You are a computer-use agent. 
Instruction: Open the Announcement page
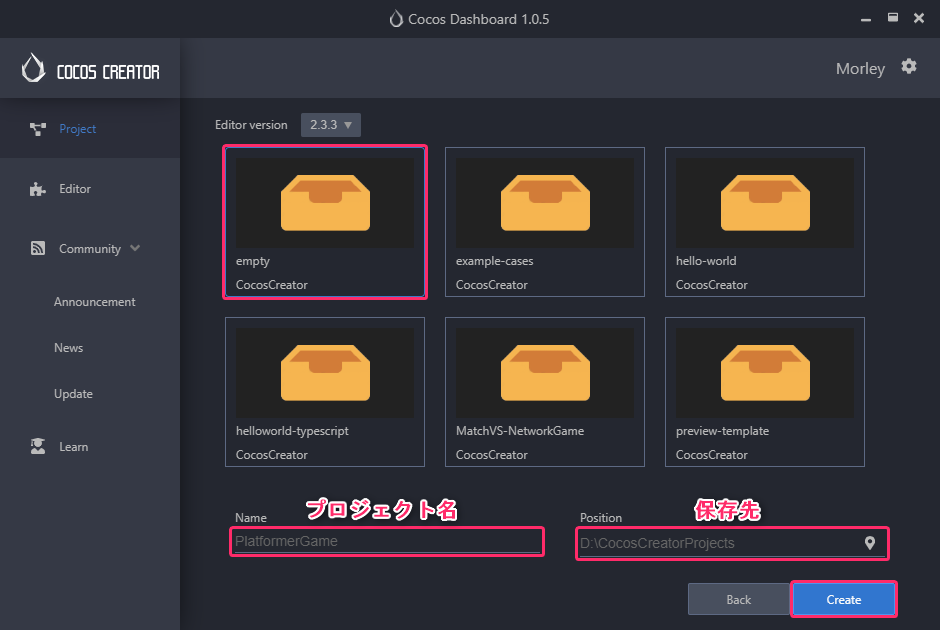[x=95, y=302]
